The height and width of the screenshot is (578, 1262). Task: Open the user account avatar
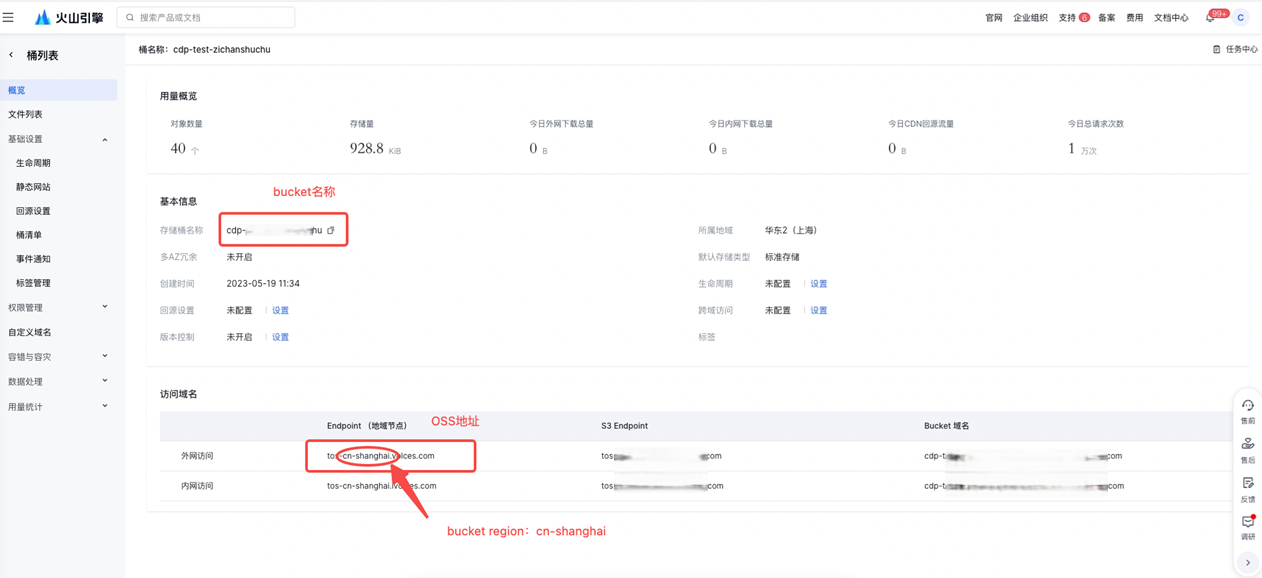(1240, 17)
